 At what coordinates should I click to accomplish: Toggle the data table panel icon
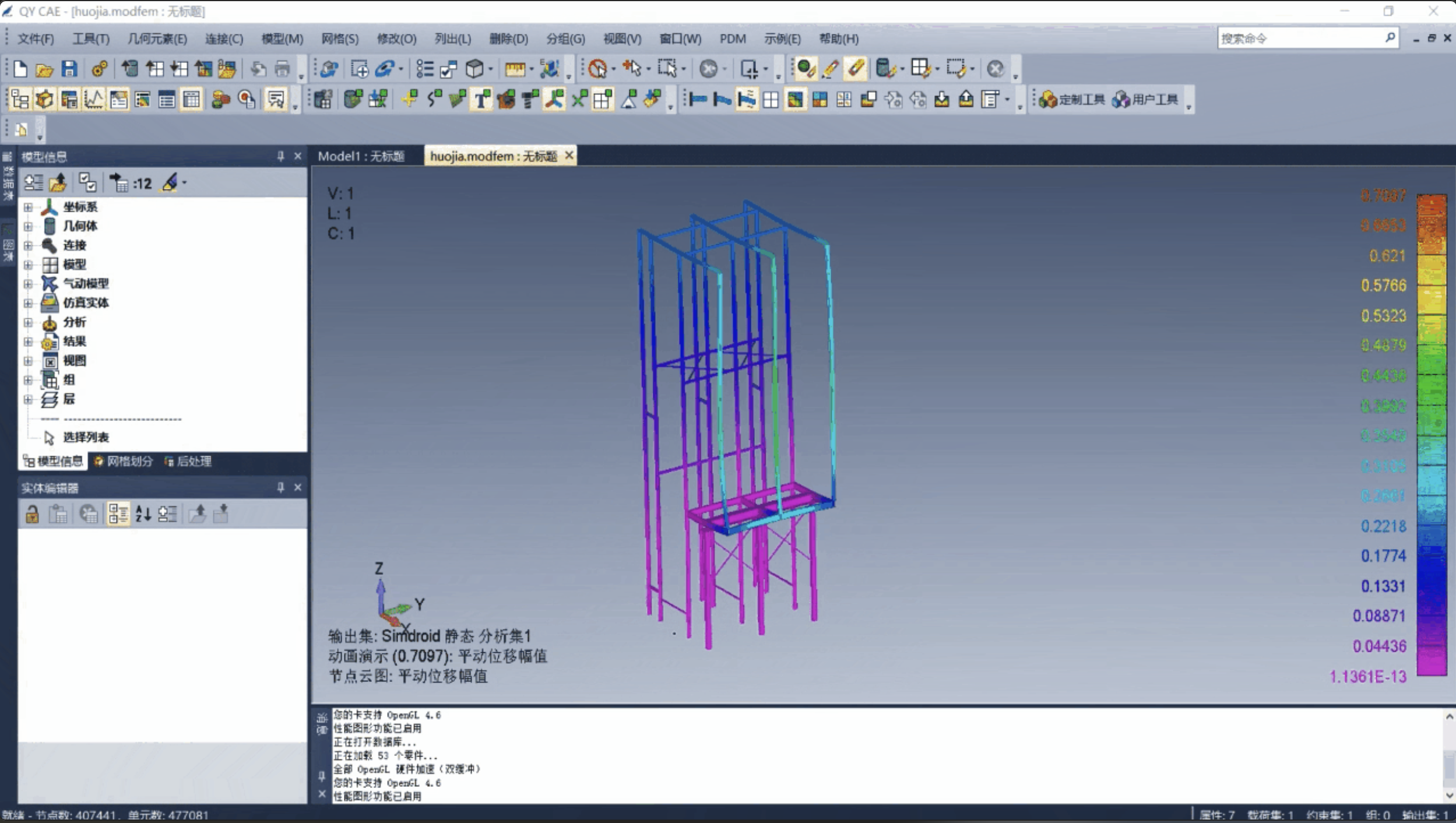[192, 99]
